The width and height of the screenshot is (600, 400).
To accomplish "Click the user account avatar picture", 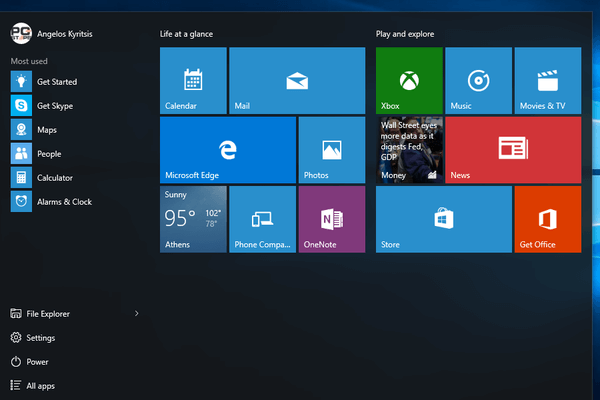I will click(21, 33).
